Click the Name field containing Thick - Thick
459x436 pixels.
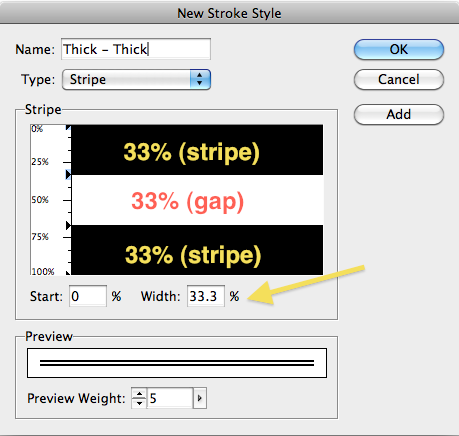(136, 49)
